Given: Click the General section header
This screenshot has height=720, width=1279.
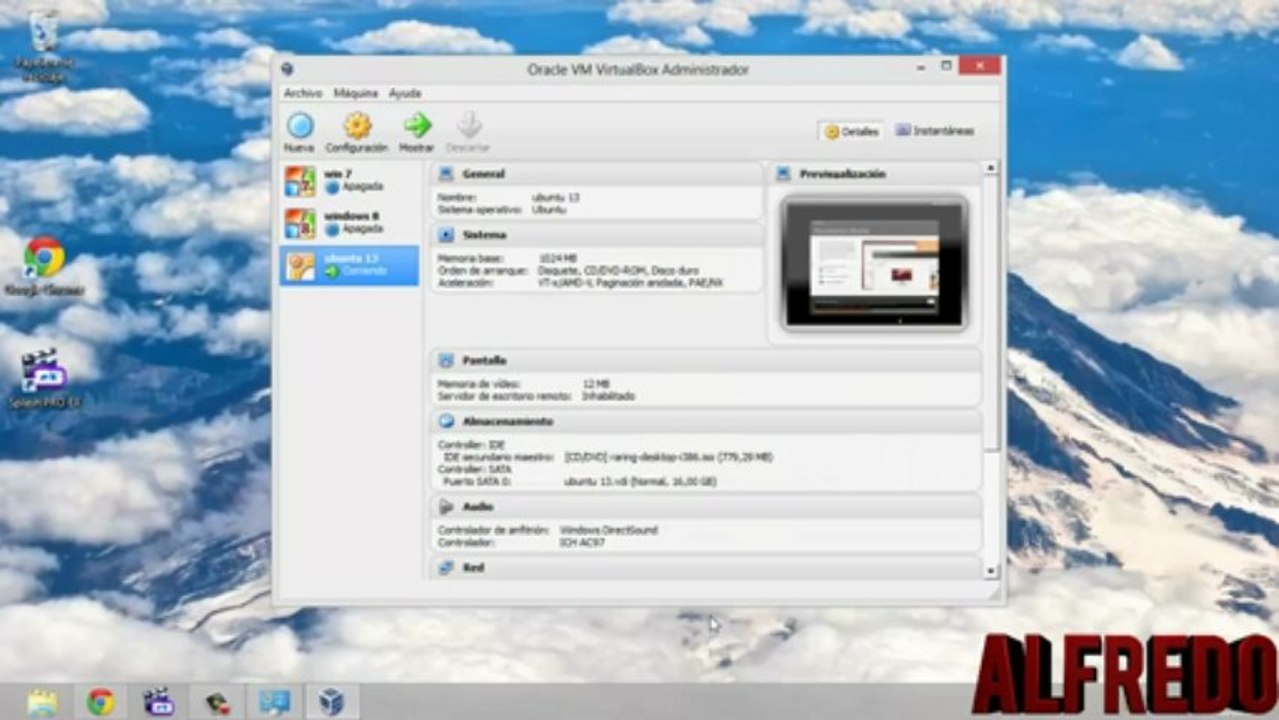Looking at the screenshot, I should click(597, 174).
